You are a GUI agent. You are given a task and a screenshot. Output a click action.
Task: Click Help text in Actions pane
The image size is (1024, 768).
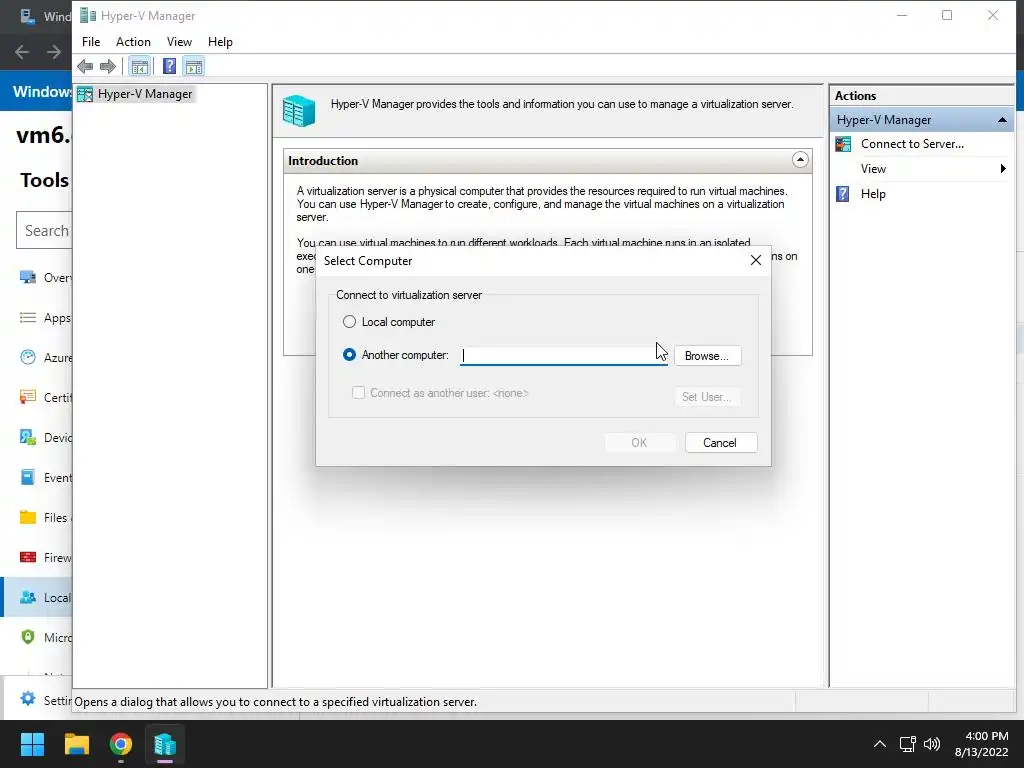[873, 194]
